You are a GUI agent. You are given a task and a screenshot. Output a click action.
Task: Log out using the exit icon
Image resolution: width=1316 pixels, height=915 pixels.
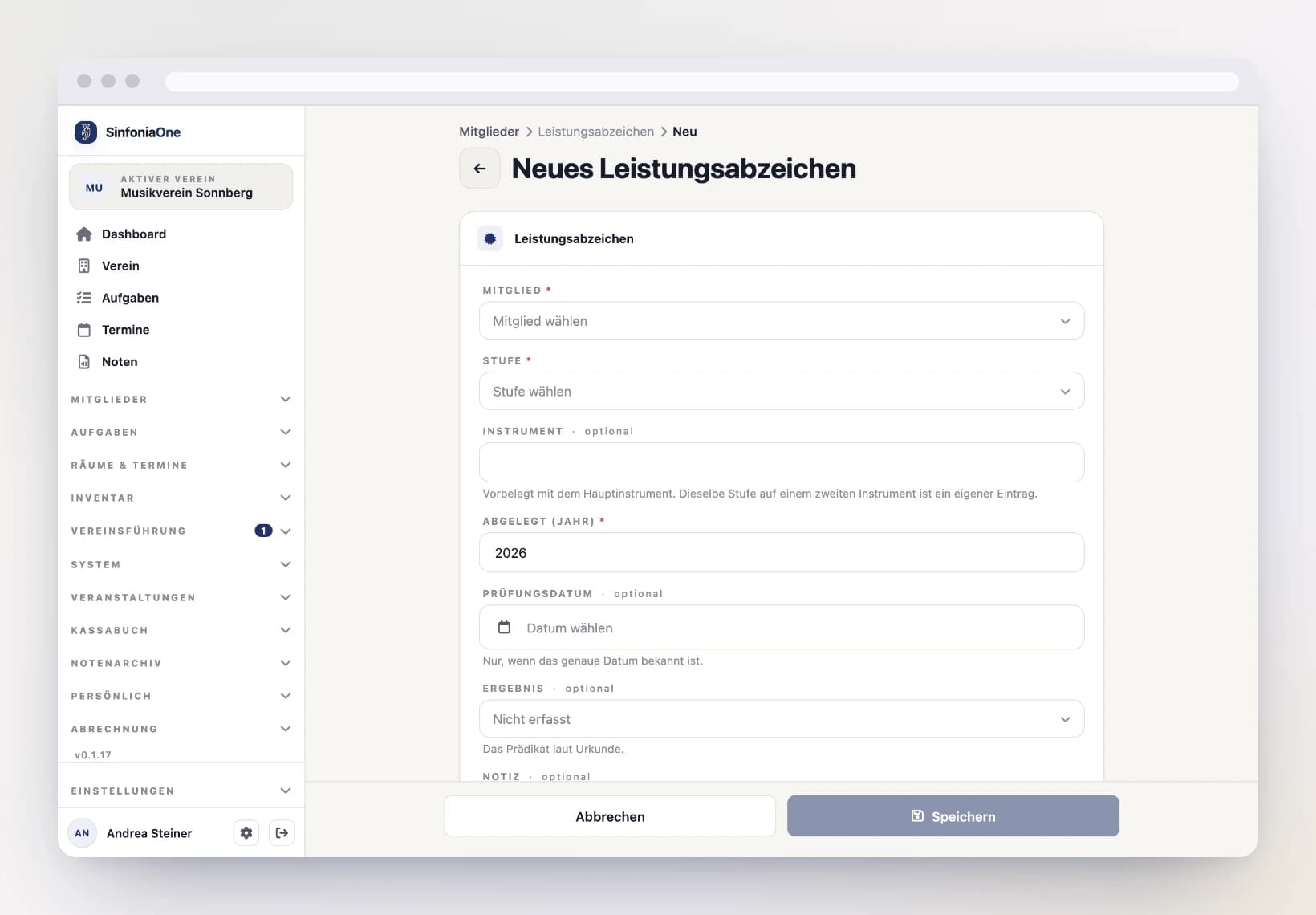click(x=282, y=833)
